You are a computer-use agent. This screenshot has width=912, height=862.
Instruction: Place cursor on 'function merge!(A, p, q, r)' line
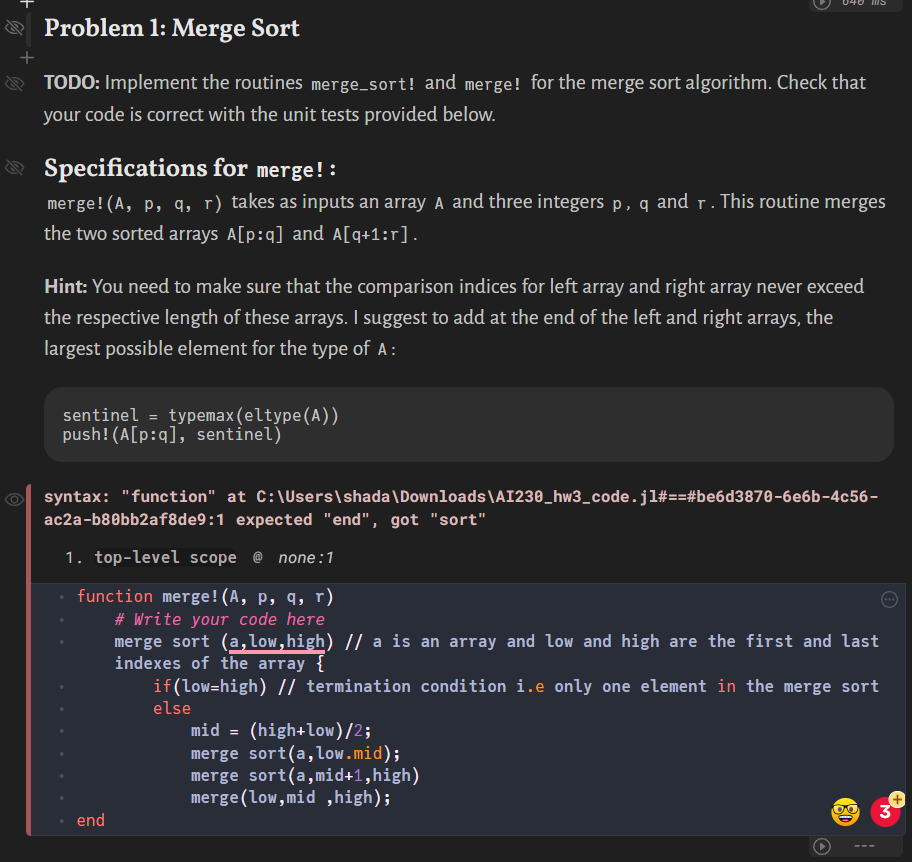(205, 596)
